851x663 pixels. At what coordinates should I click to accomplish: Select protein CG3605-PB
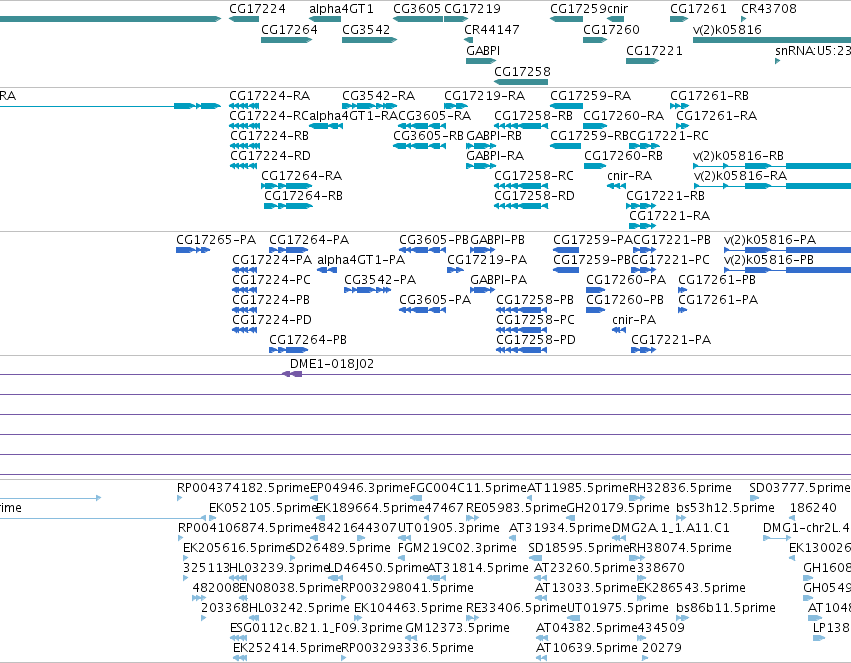[x=422, y=250]
